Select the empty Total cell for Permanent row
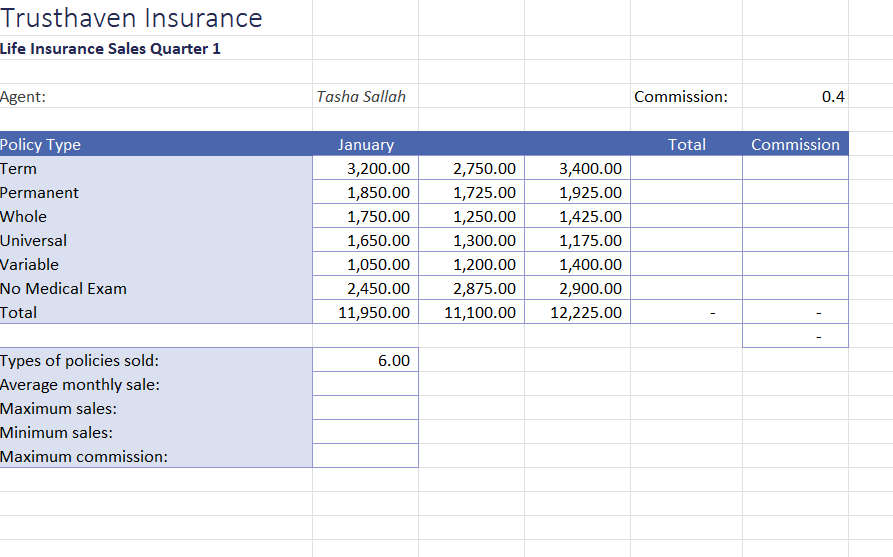Viewport: 893px width, 557px height. (686, 192)
